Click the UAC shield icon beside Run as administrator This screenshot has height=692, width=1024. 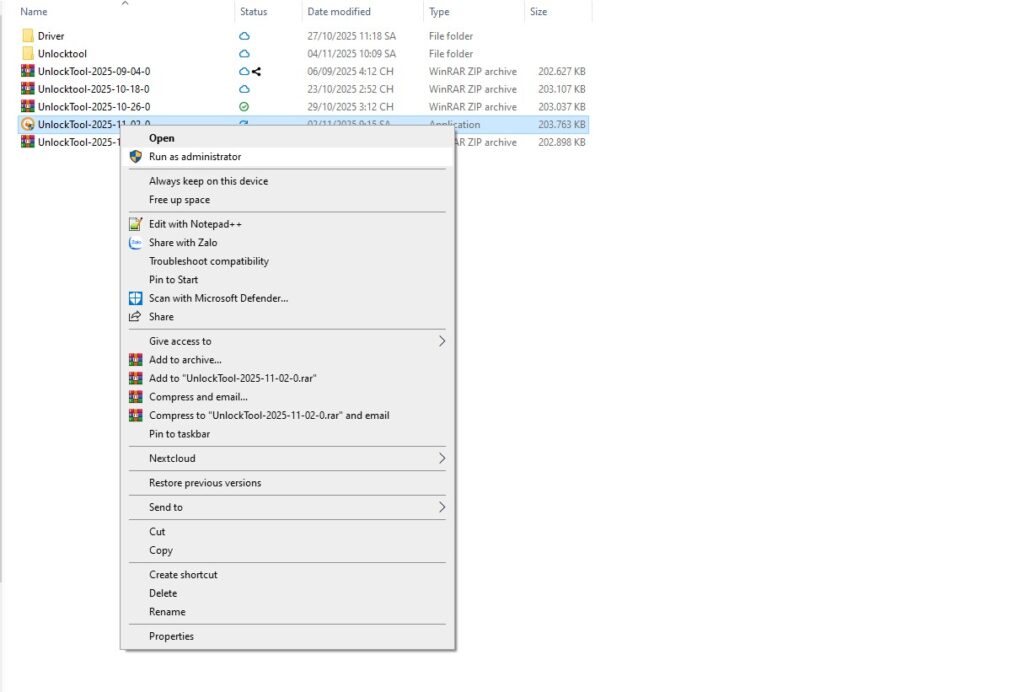point(135,157)
